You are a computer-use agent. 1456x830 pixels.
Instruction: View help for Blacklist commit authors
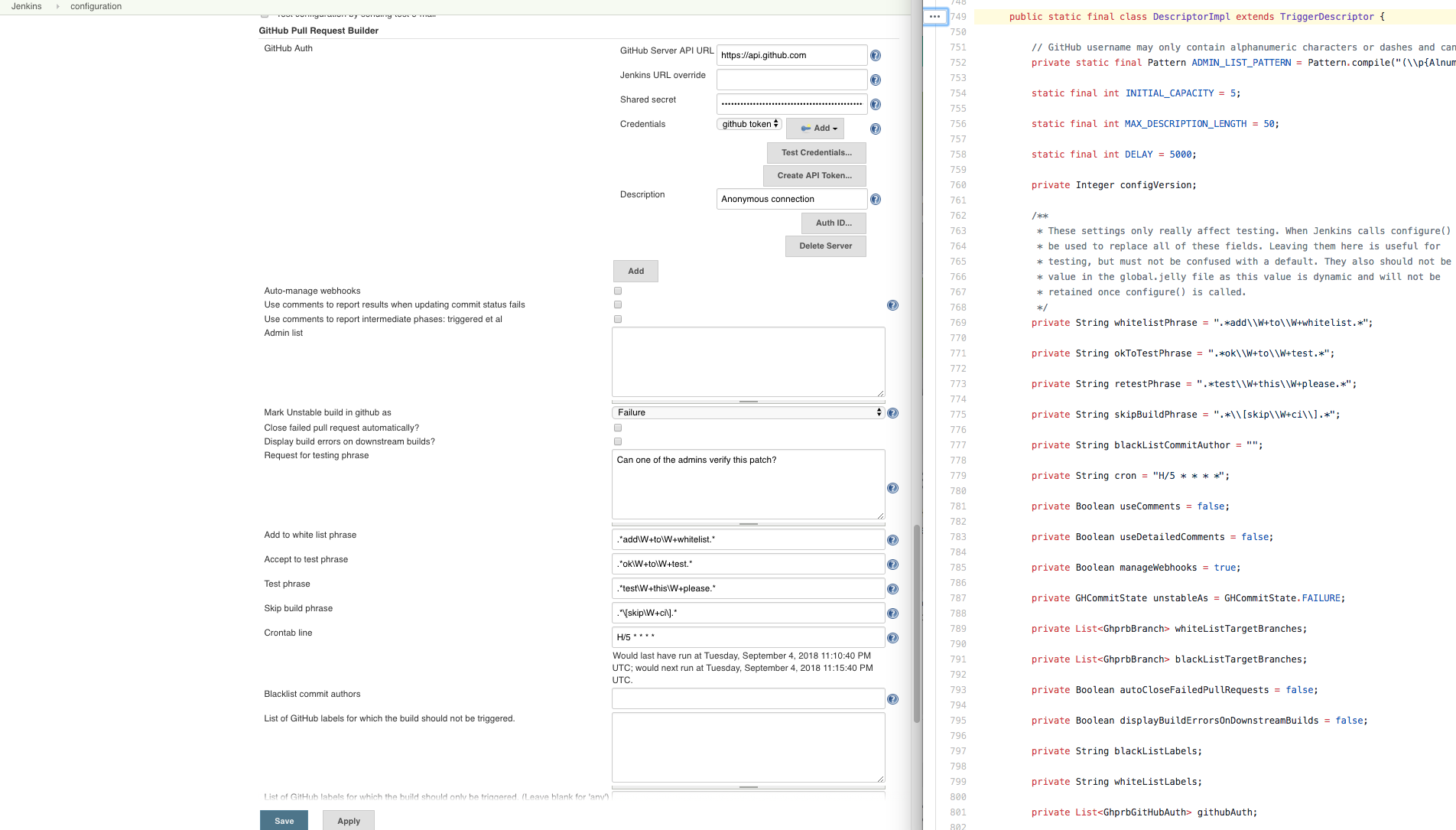tap(892, 698)
